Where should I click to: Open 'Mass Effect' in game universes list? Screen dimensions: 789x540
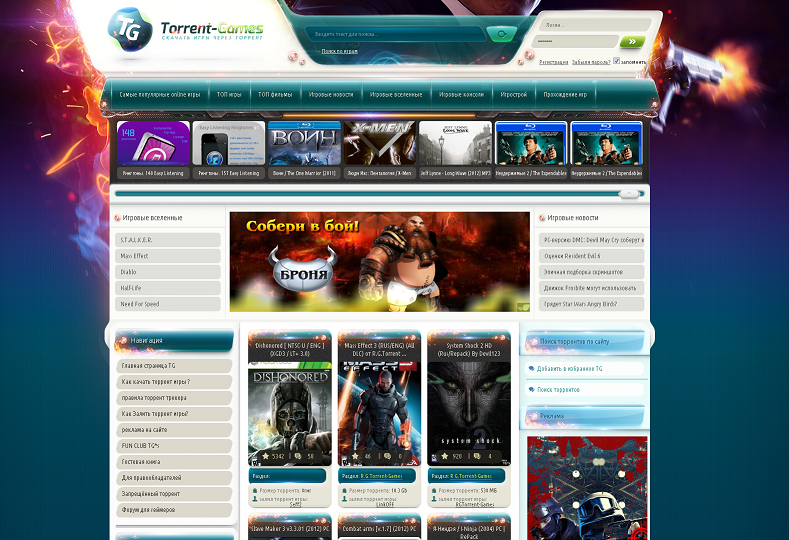(x=168, y=256)
